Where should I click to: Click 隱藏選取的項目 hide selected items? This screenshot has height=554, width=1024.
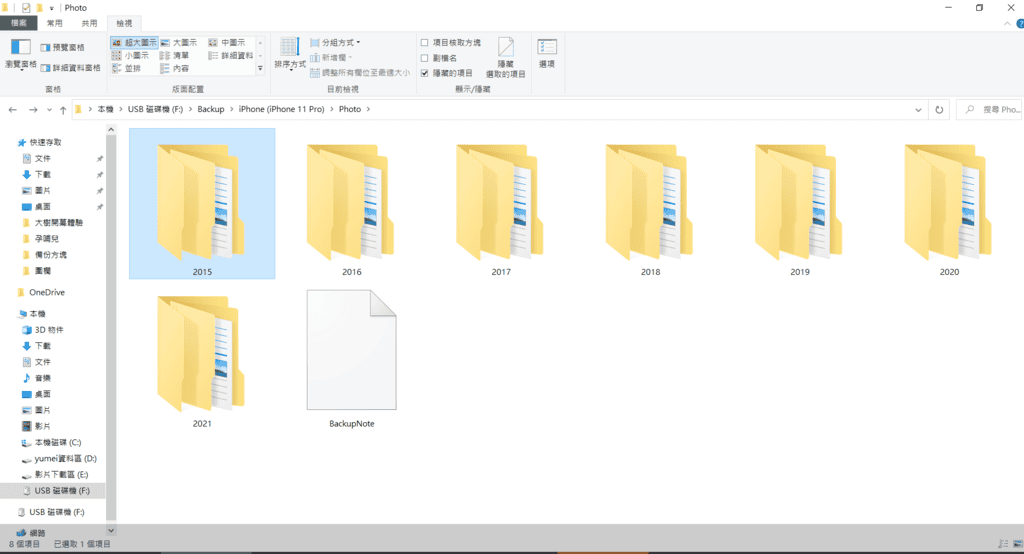point(505,57)
